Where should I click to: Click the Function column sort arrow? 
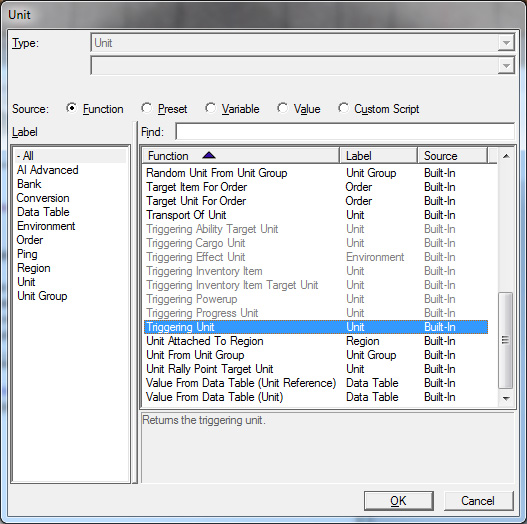point(209,155)
